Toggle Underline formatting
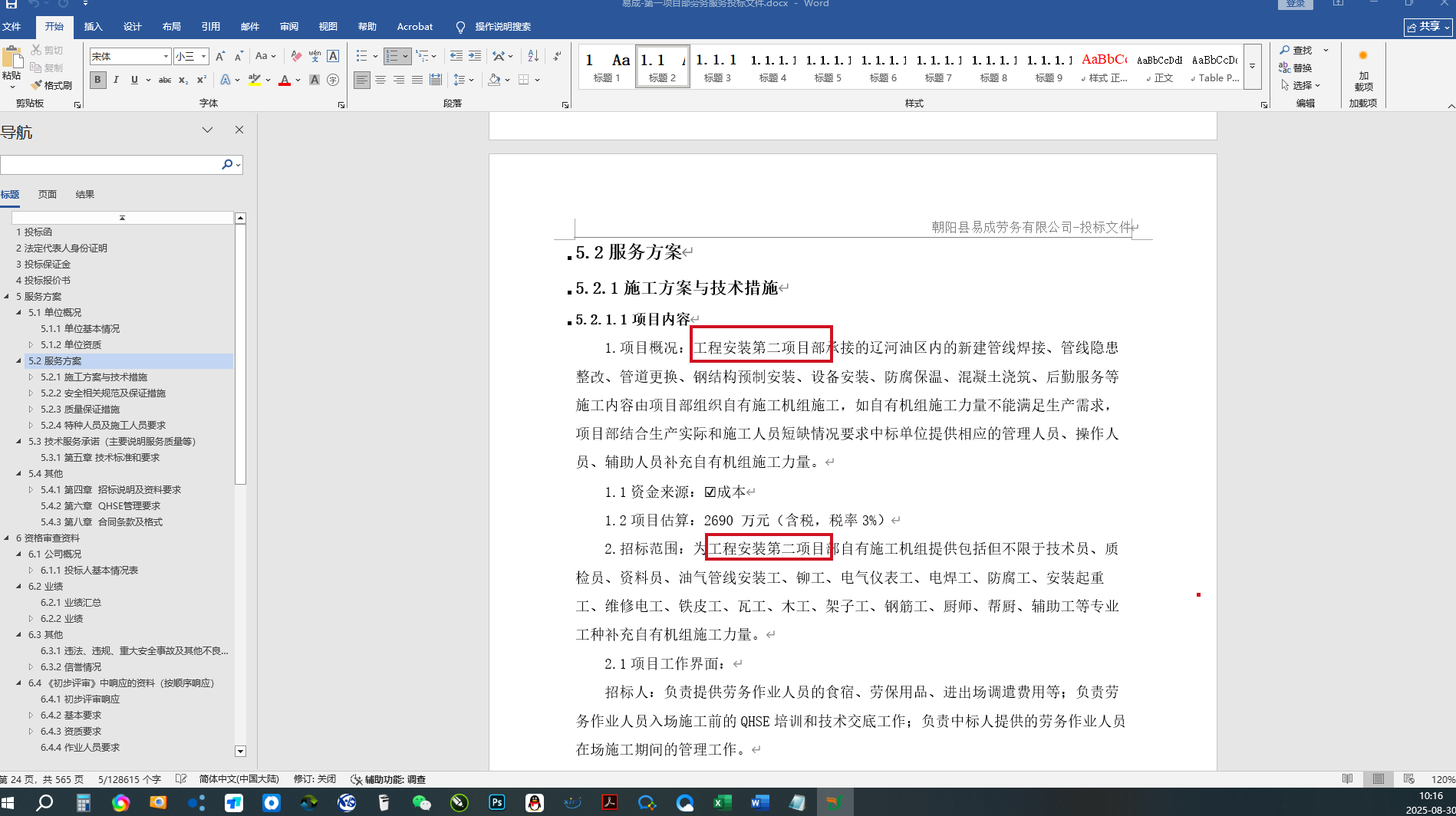This screenshot has height=816, width=1456. 134,80
